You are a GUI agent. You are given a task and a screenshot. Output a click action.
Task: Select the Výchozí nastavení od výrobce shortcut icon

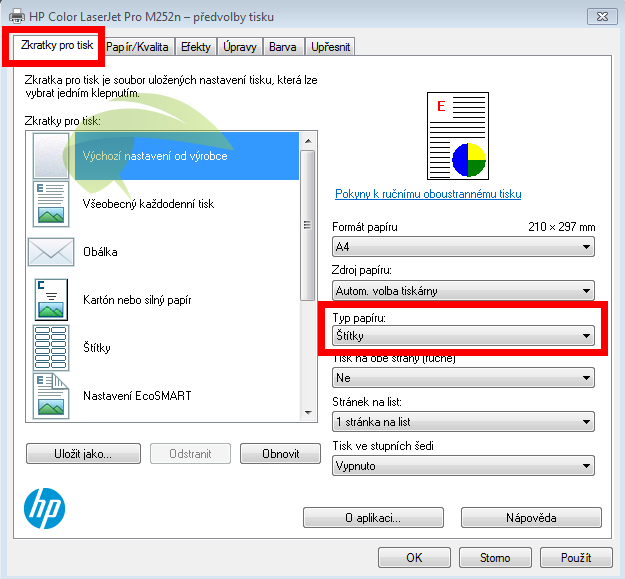coord(50,156)
